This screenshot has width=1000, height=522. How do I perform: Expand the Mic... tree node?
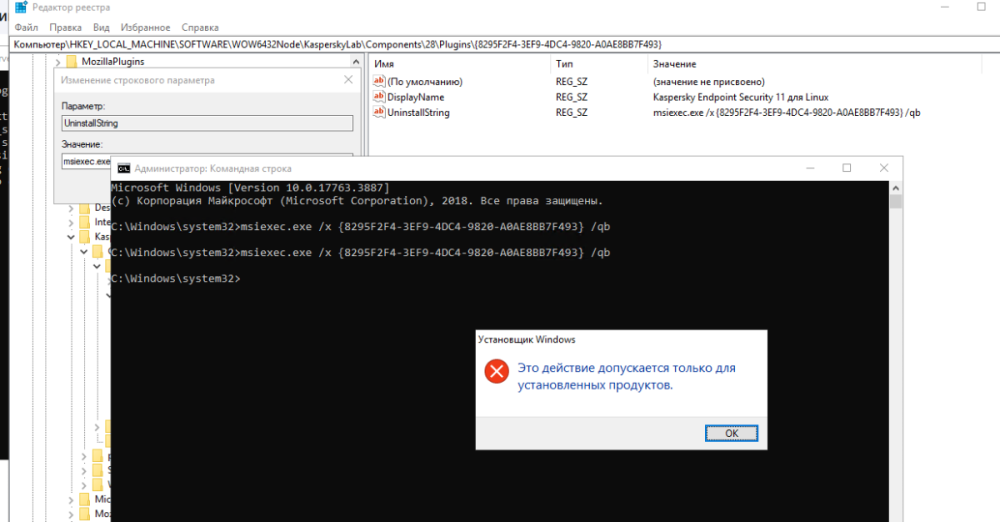click(x=71, y=499)
